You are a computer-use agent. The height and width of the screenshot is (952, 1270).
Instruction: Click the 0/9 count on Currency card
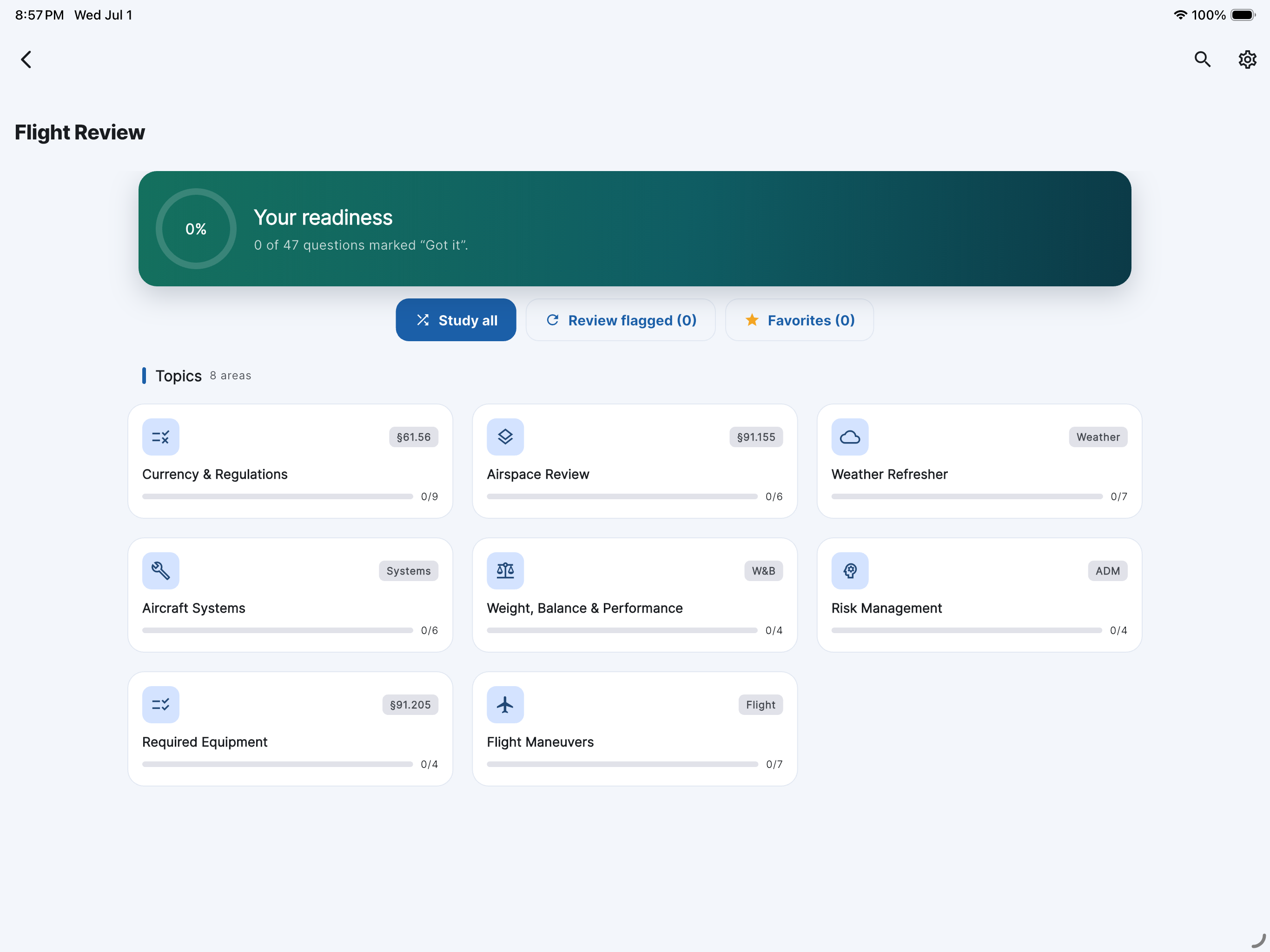coord(429,496)
